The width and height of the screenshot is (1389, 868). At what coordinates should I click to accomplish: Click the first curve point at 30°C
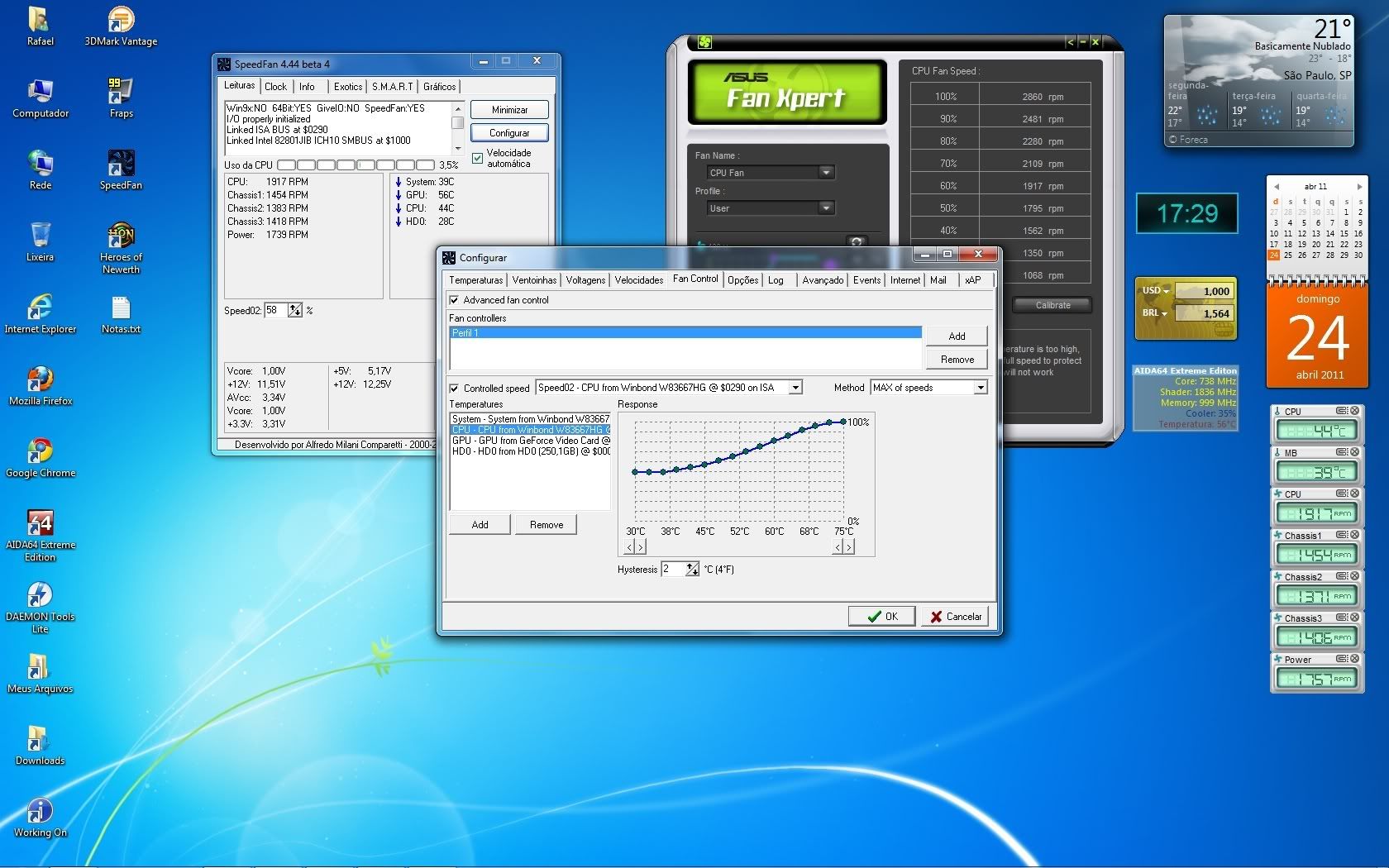(635, 472)
